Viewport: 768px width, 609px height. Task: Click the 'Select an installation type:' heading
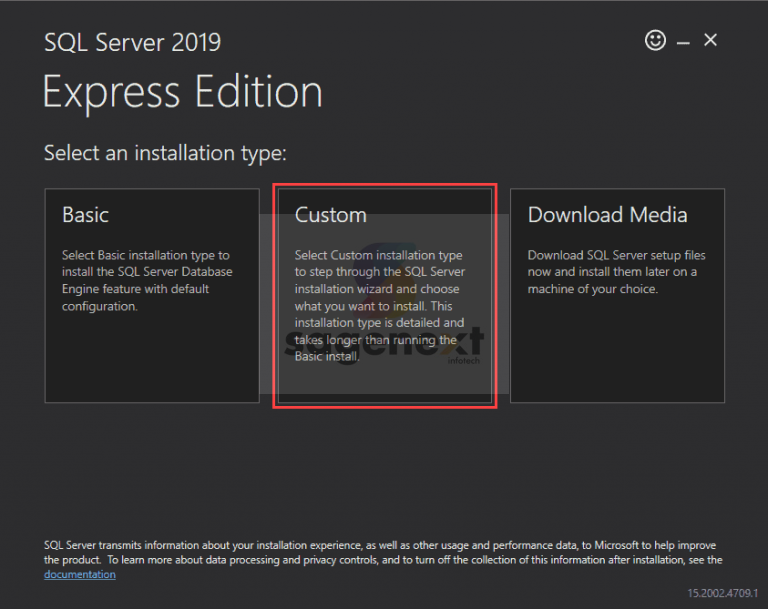click(x=165, y=153)
